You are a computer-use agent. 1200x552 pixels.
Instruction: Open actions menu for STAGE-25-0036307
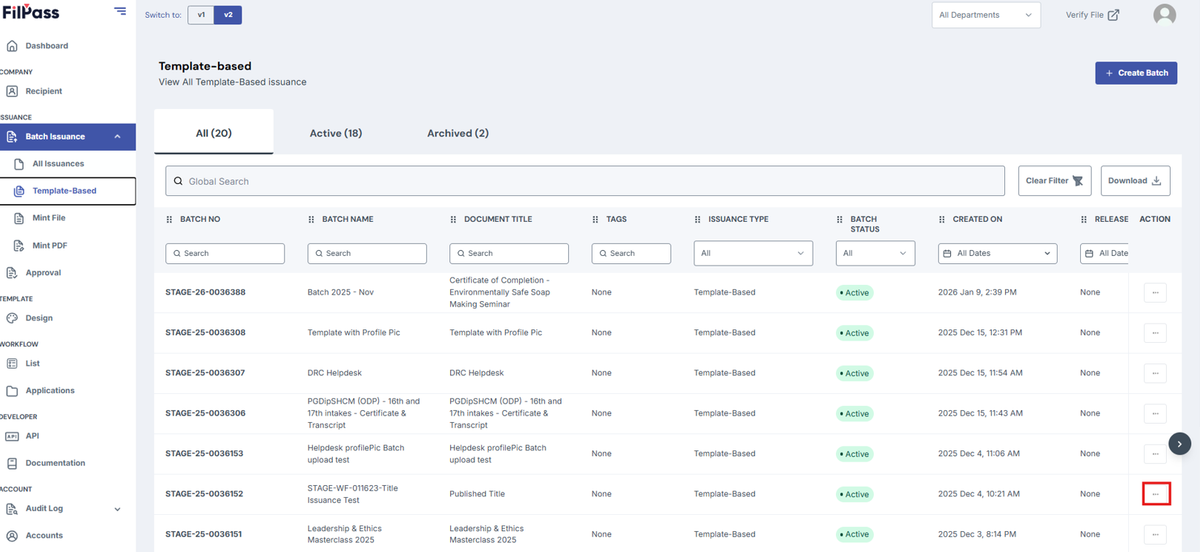coord(1155,373)
